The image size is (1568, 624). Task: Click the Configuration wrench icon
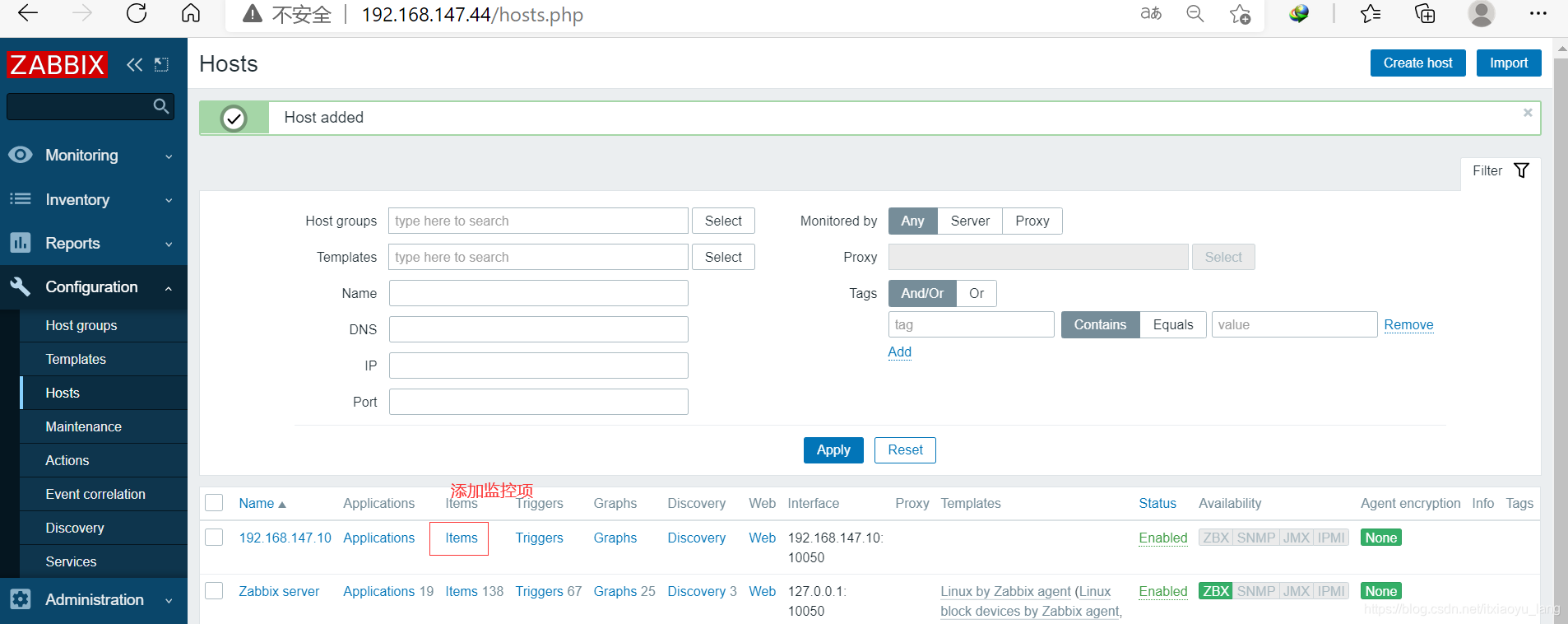(x=21, y=286)
